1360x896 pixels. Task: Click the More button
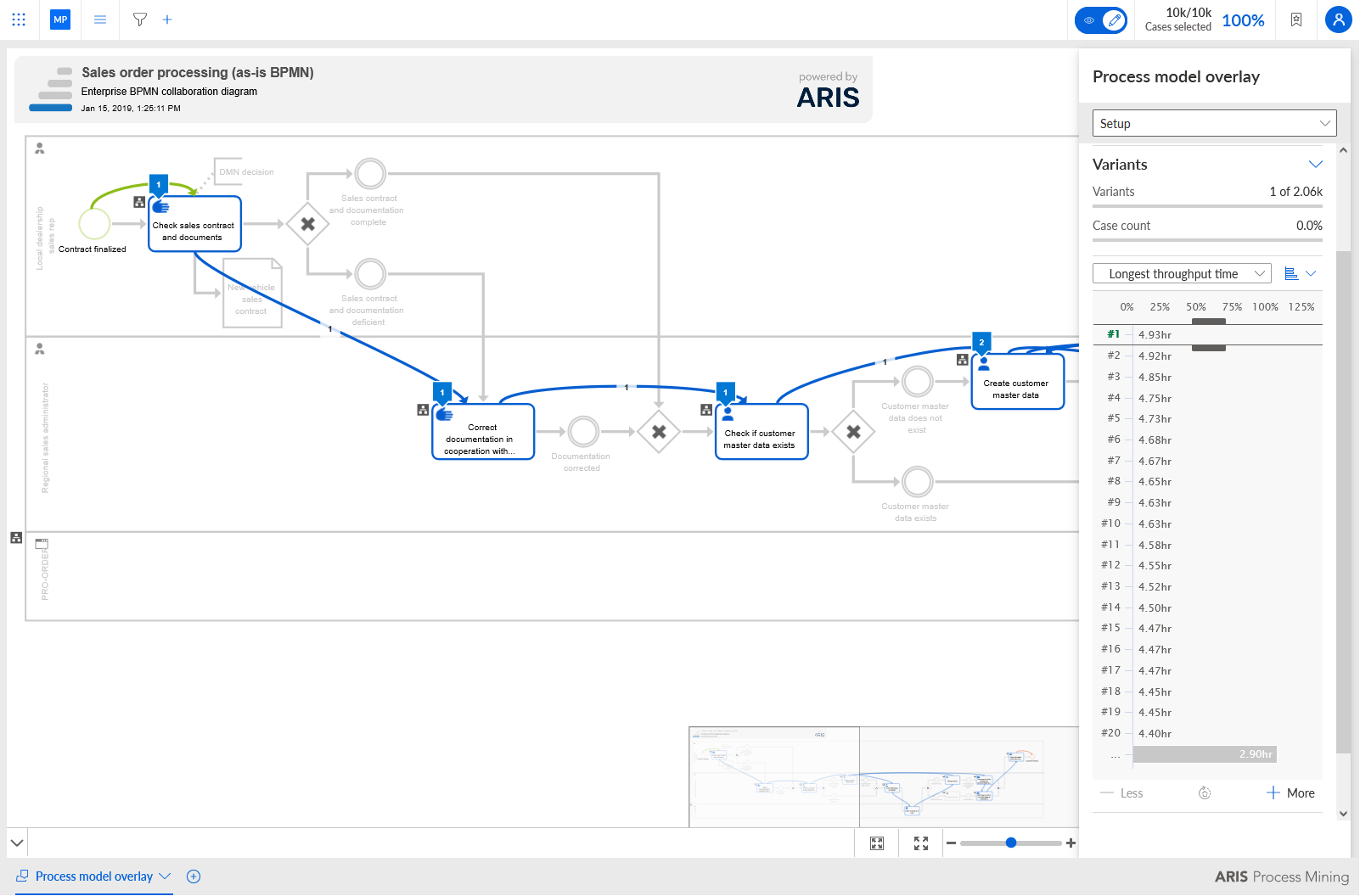click(1290, 793)
